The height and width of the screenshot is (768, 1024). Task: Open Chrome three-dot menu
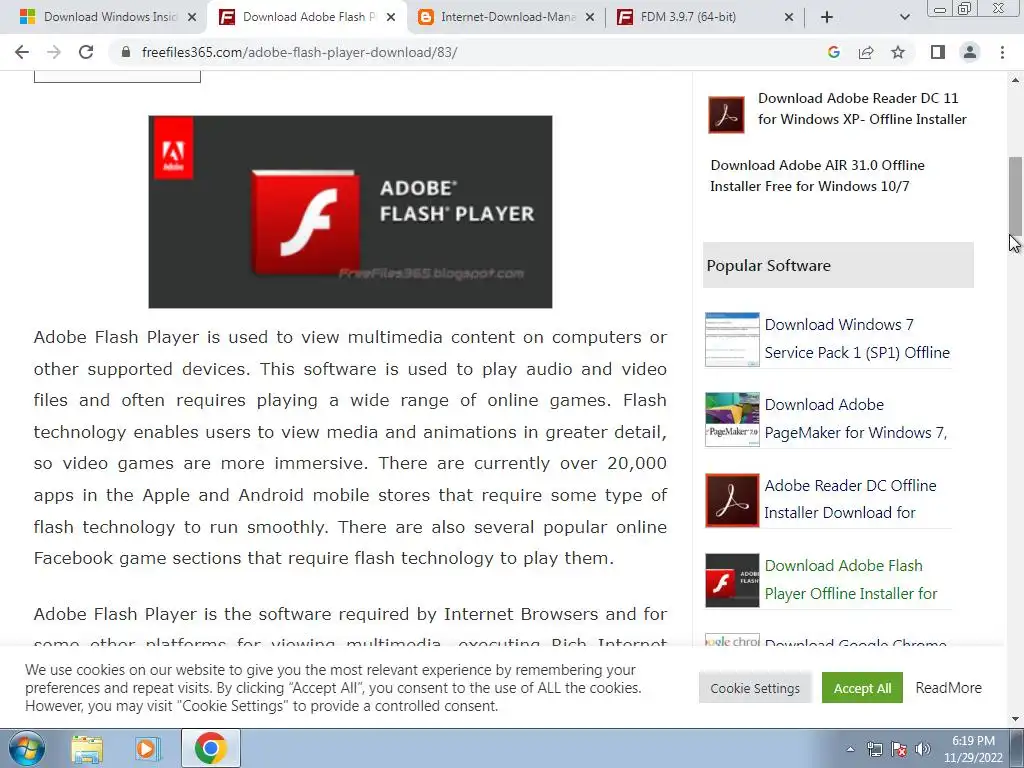pyautogui.click(x=1002, y=52)
